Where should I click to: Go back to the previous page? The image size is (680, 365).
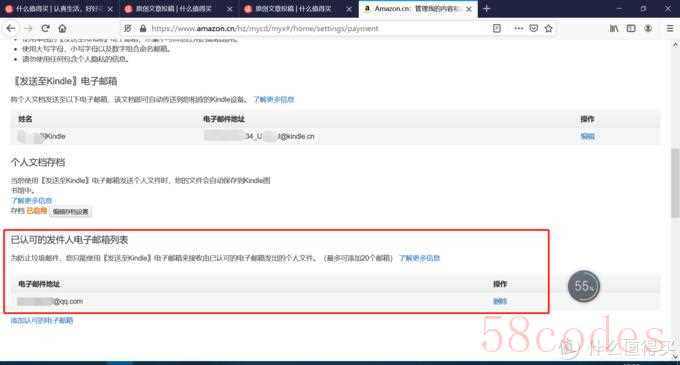11,28
